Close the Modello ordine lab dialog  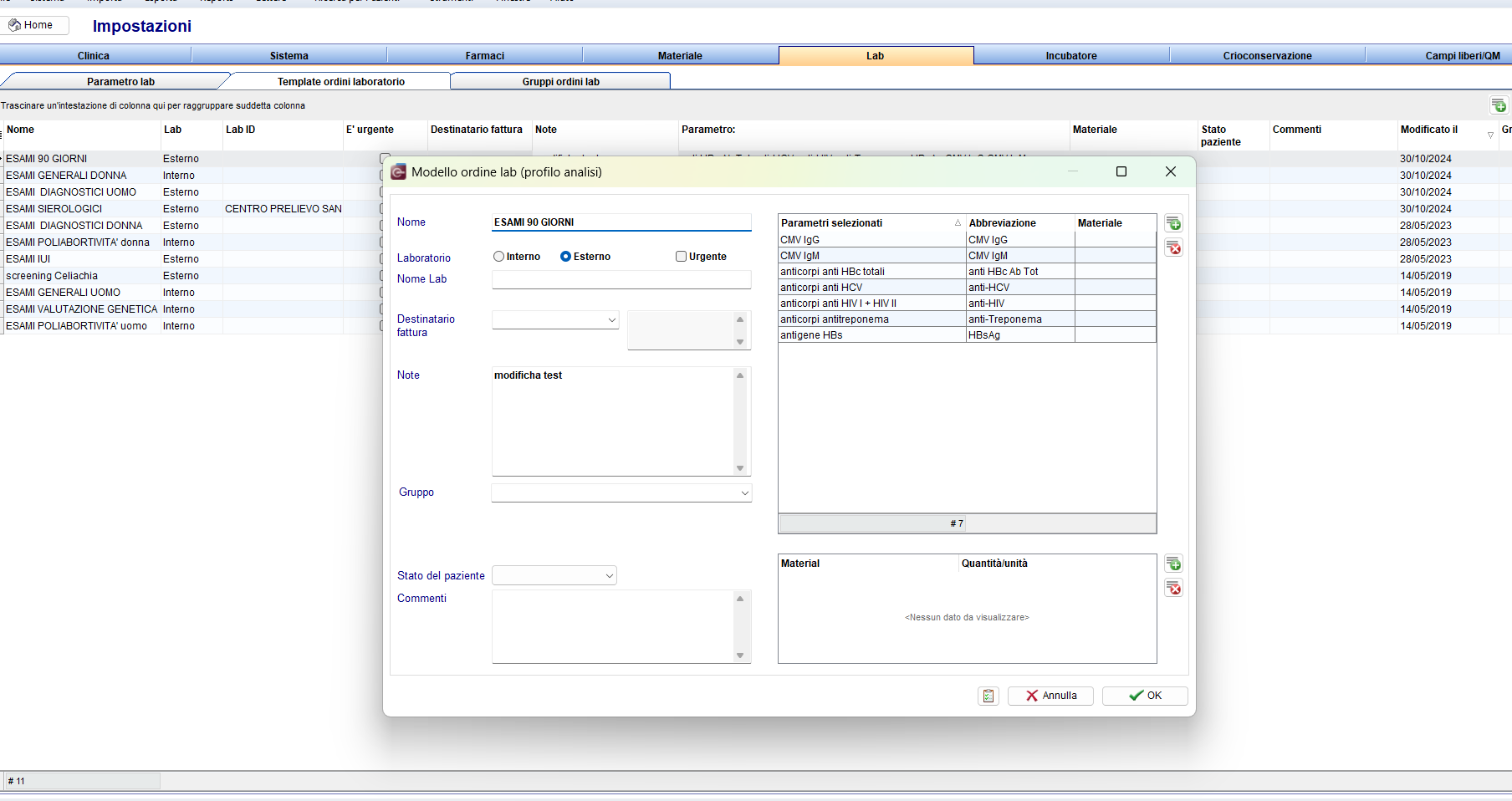1171,171
